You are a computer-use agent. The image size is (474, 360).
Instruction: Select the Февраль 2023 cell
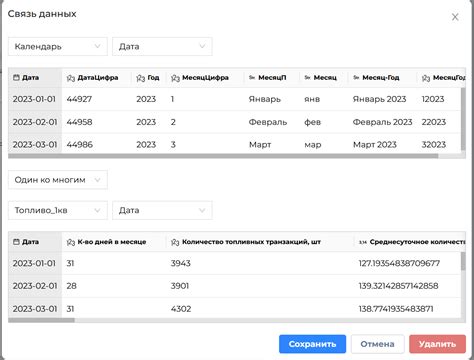tap(382, 122)
